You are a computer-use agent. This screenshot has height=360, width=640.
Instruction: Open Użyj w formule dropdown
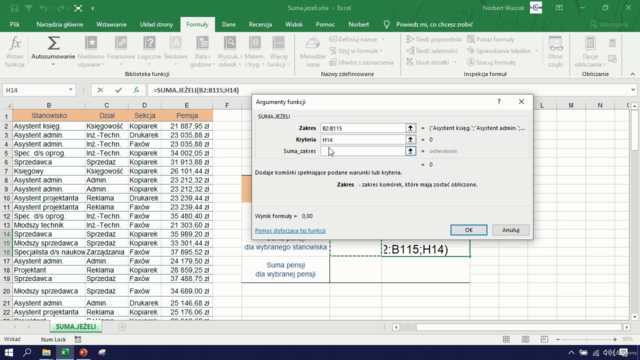point(356,51)
